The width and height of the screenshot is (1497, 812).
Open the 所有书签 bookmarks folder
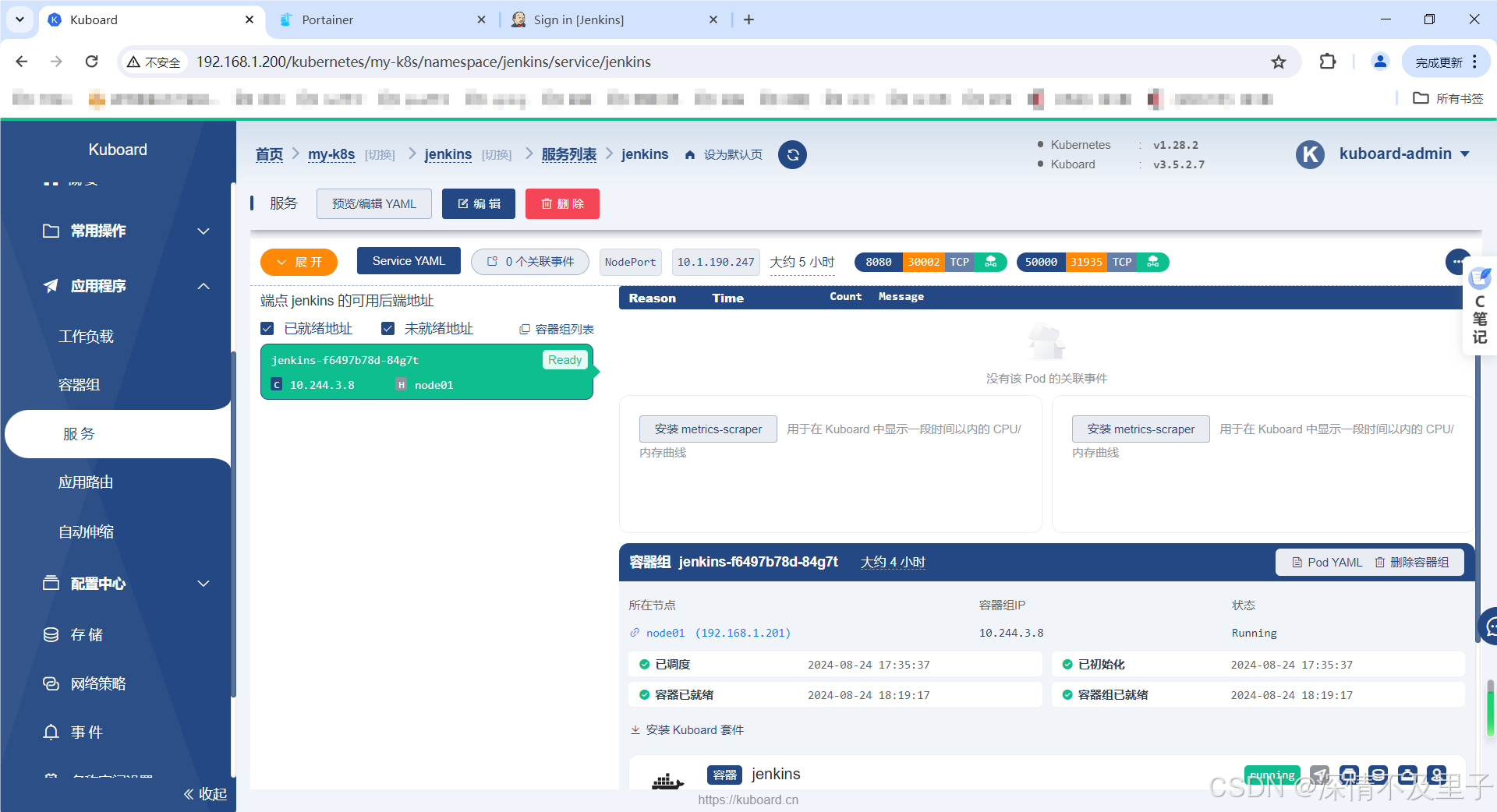point(1449,98)
